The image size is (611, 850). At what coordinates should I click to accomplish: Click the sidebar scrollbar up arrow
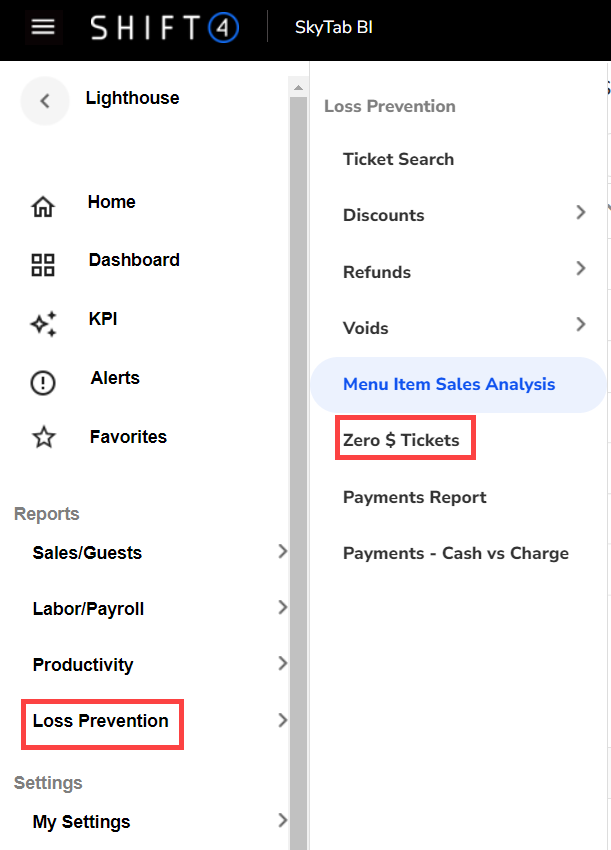pos(297,88)
